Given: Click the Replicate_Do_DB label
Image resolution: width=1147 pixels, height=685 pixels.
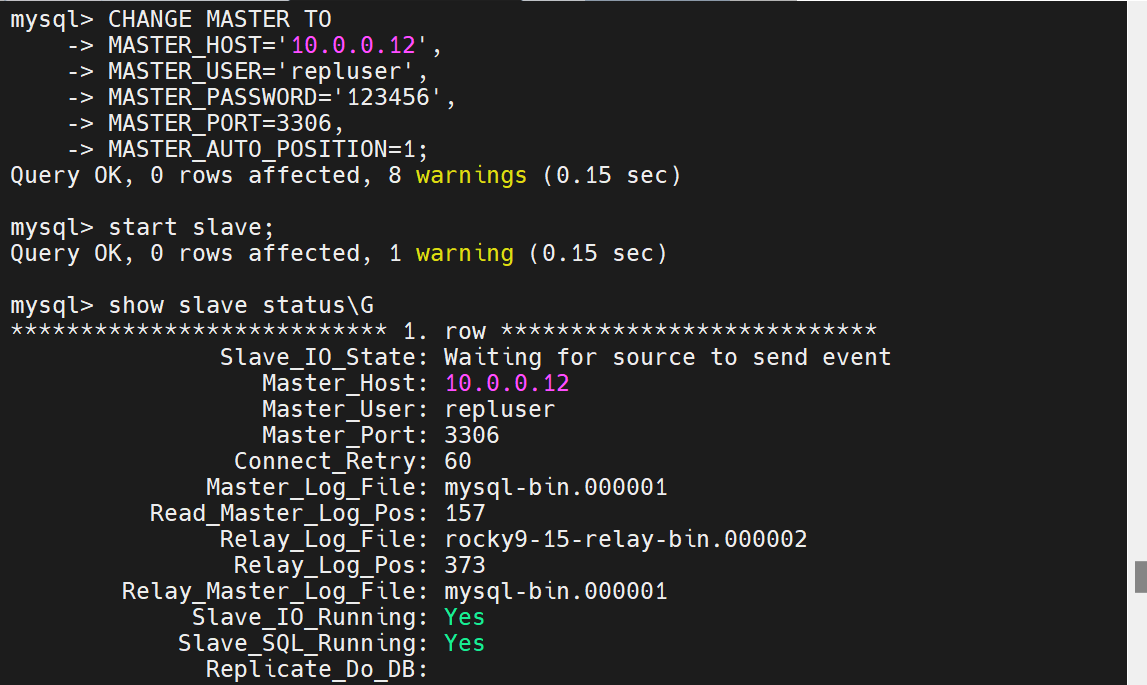Looking at the screenshot, I should 317,669.
